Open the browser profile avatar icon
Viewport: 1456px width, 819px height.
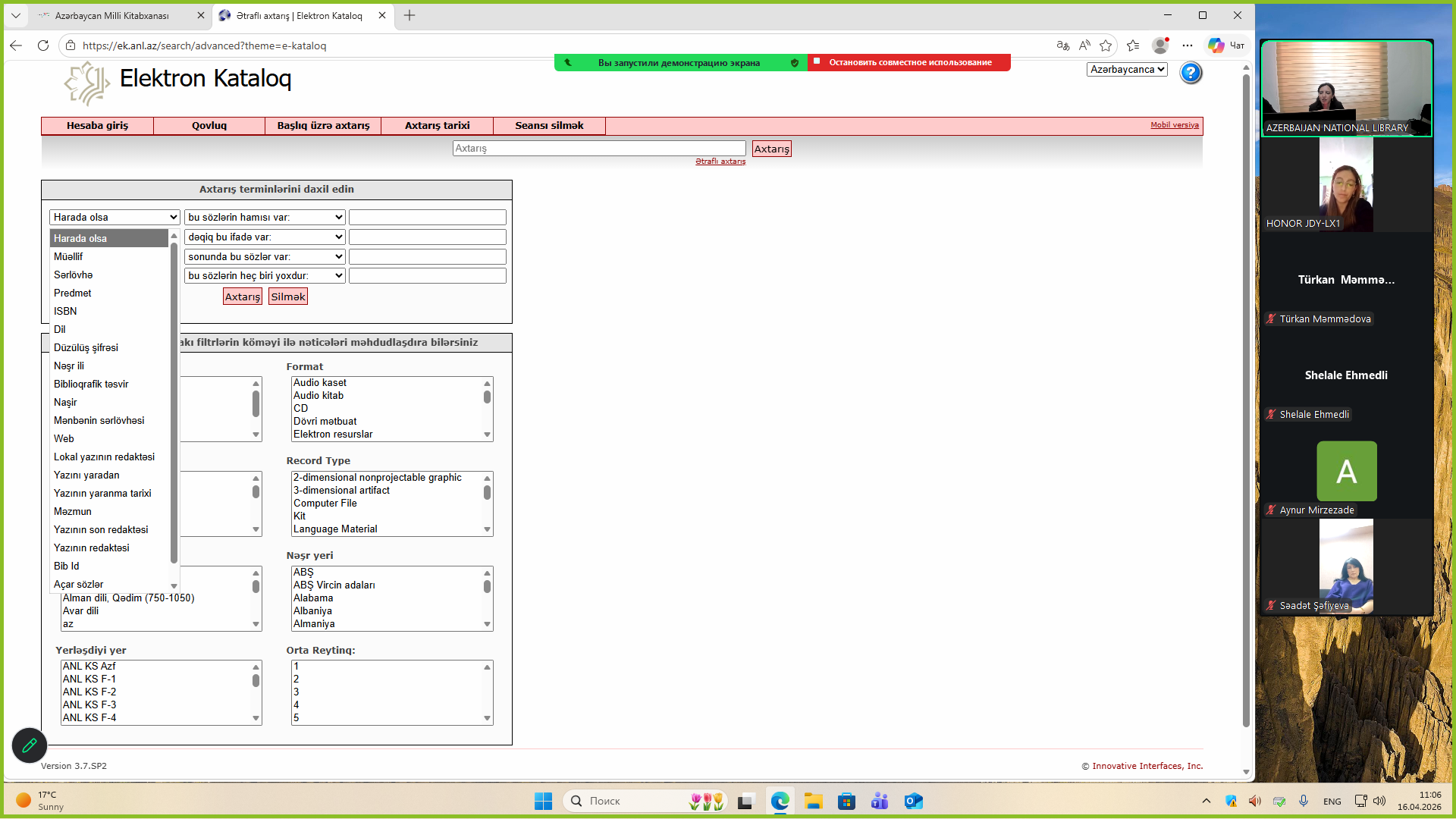1159,45
